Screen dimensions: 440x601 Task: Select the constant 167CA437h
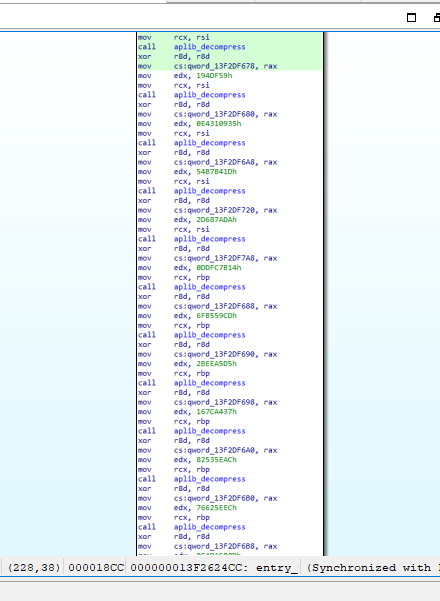click(x=217, y=412)
